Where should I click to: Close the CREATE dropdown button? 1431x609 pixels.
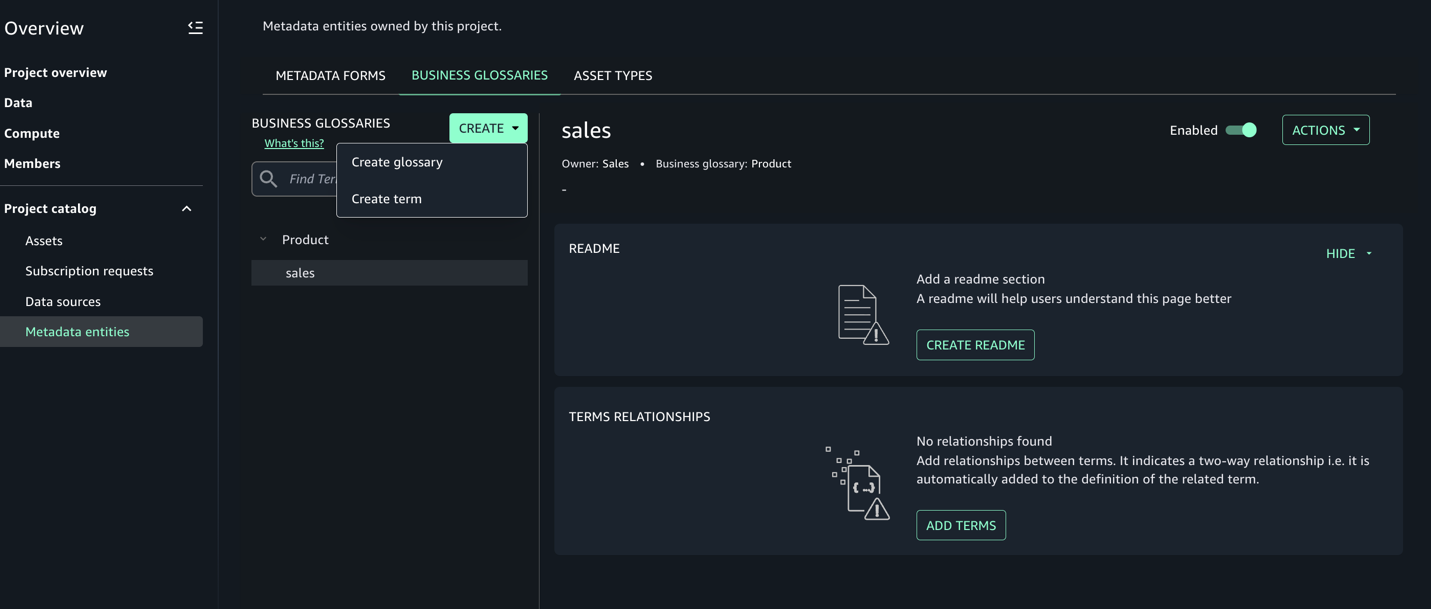[x=488, y=128]
